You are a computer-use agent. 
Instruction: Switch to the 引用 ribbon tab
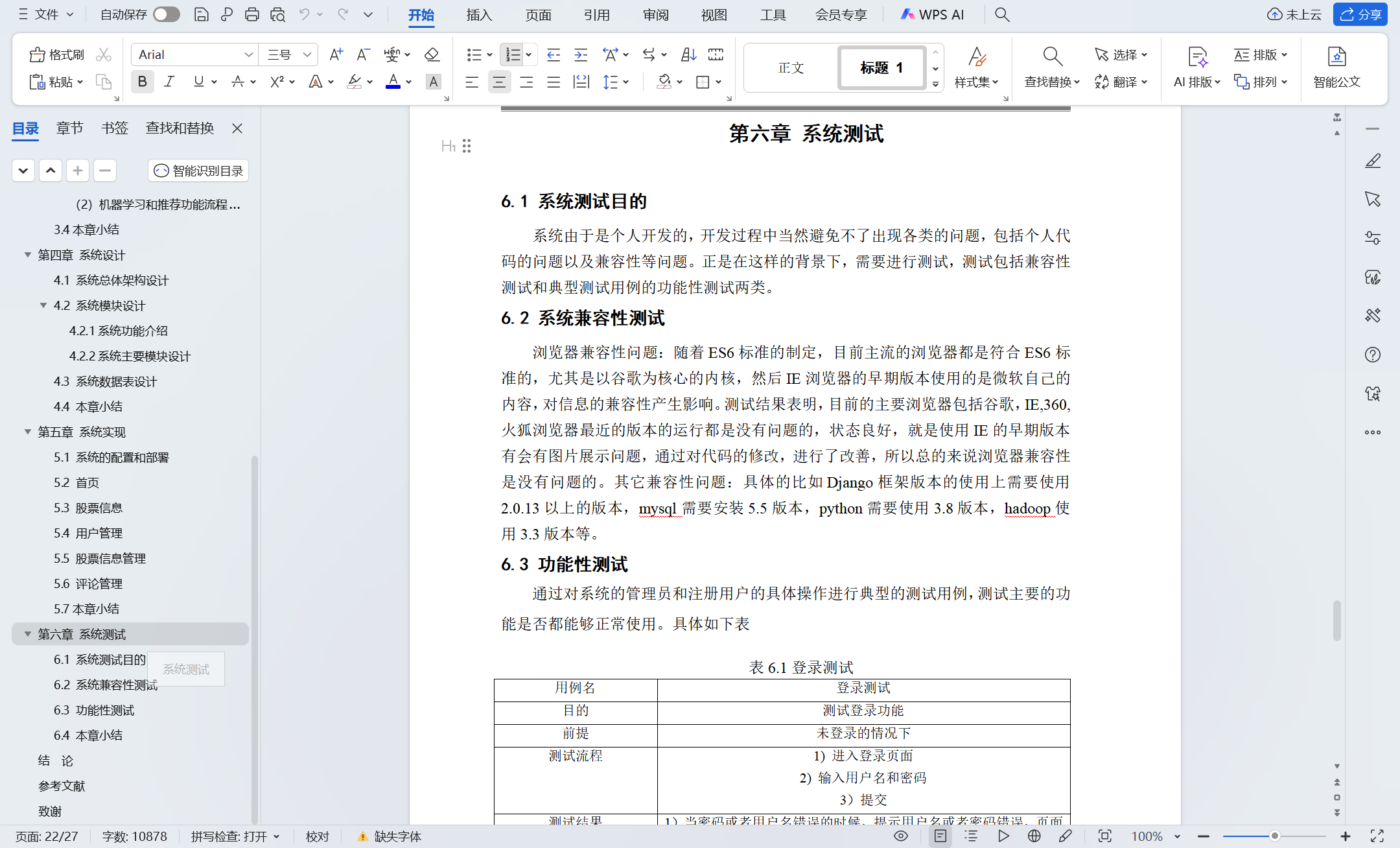pyautogui.click(x=596, y=15)
